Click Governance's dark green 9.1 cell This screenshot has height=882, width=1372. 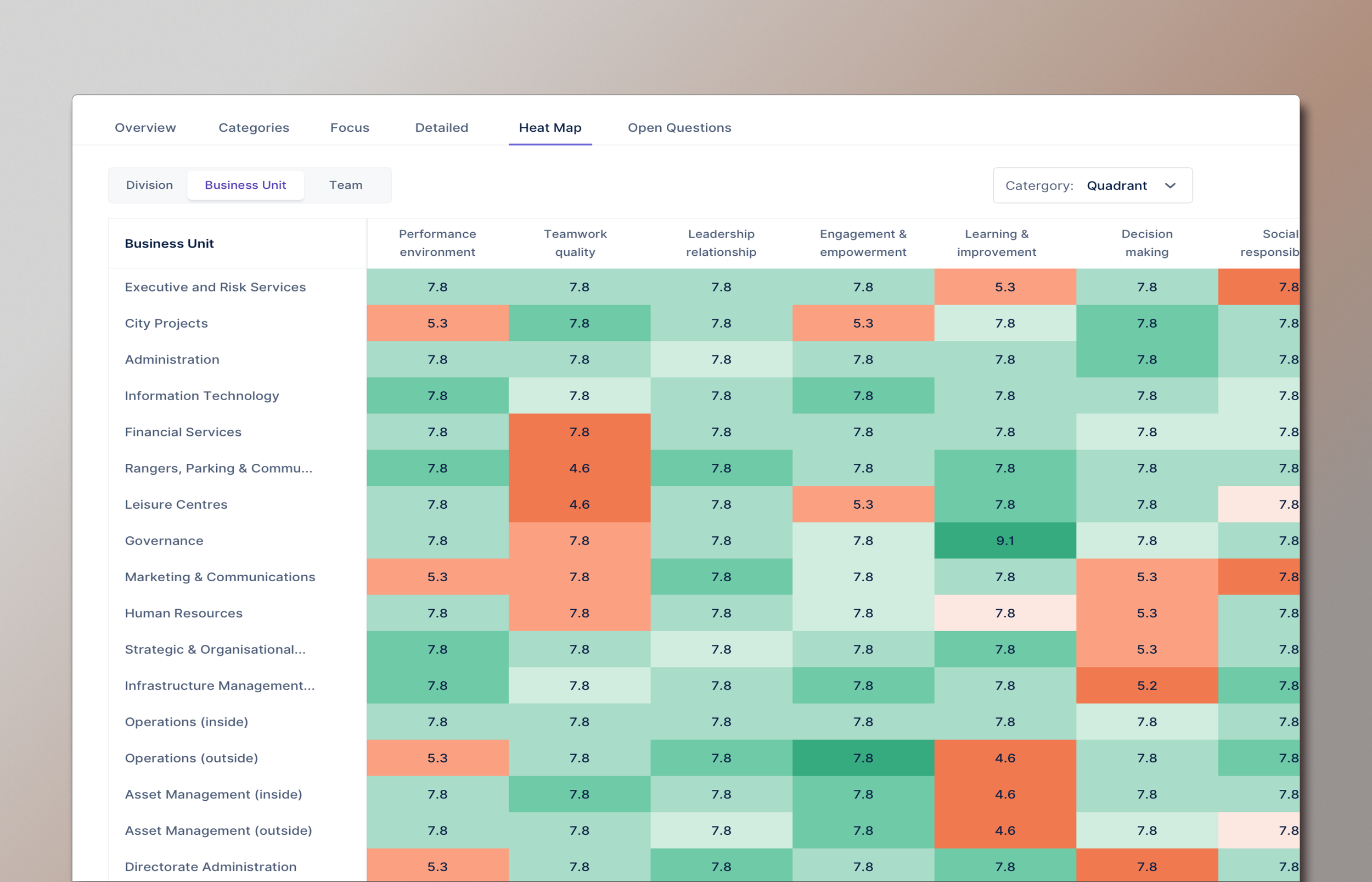click(x=1005, y=541)
